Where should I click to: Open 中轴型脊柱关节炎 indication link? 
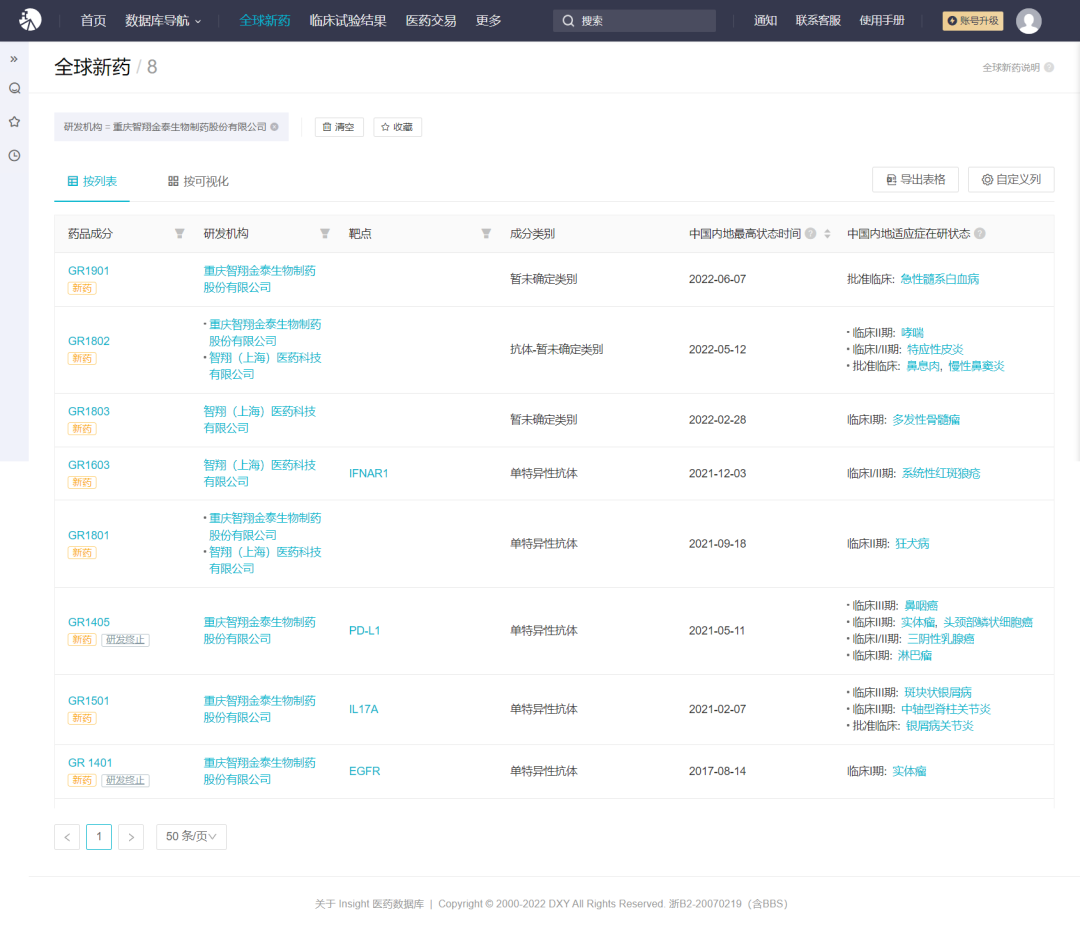pyautogui.click(x=946, y=709)
